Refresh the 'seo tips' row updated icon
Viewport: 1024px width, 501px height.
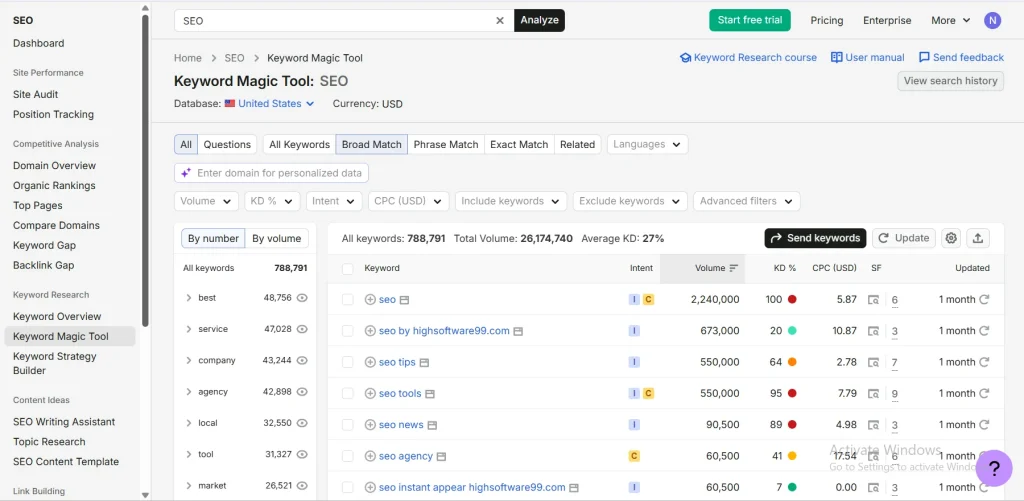click(x=984, y=362)
